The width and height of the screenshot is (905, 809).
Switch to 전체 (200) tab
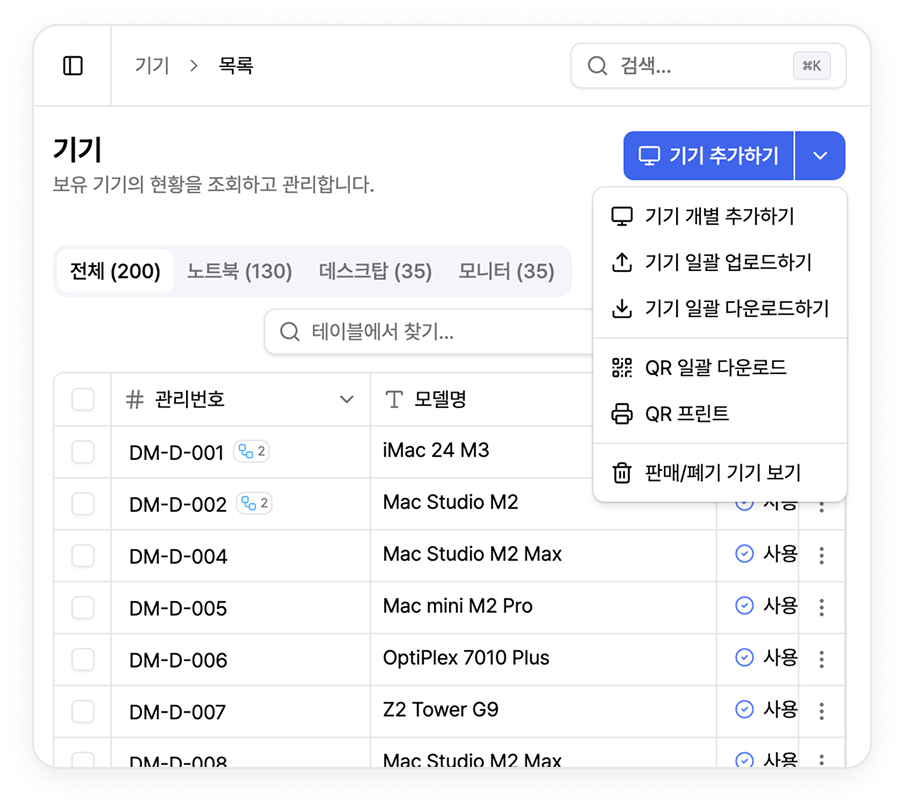click(x=115, y=271)
